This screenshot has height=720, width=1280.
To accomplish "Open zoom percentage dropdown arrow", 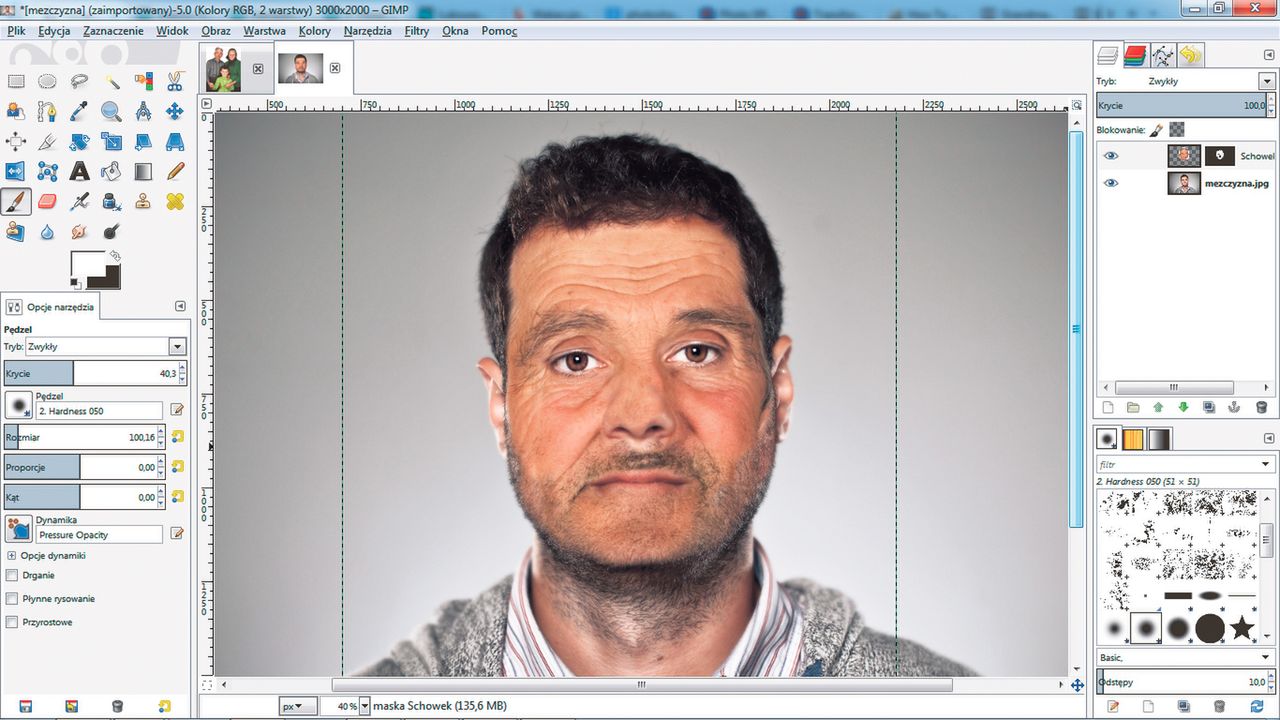I will tap(365, 706).
